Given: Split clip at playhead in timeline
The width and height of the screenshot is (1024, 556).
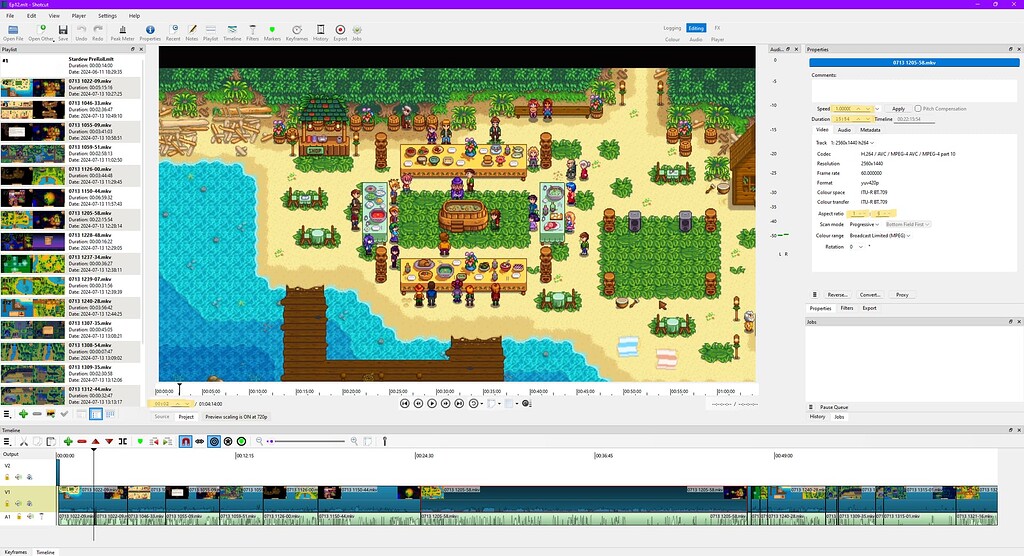Looking at the screenshot, I should (123, 442).
